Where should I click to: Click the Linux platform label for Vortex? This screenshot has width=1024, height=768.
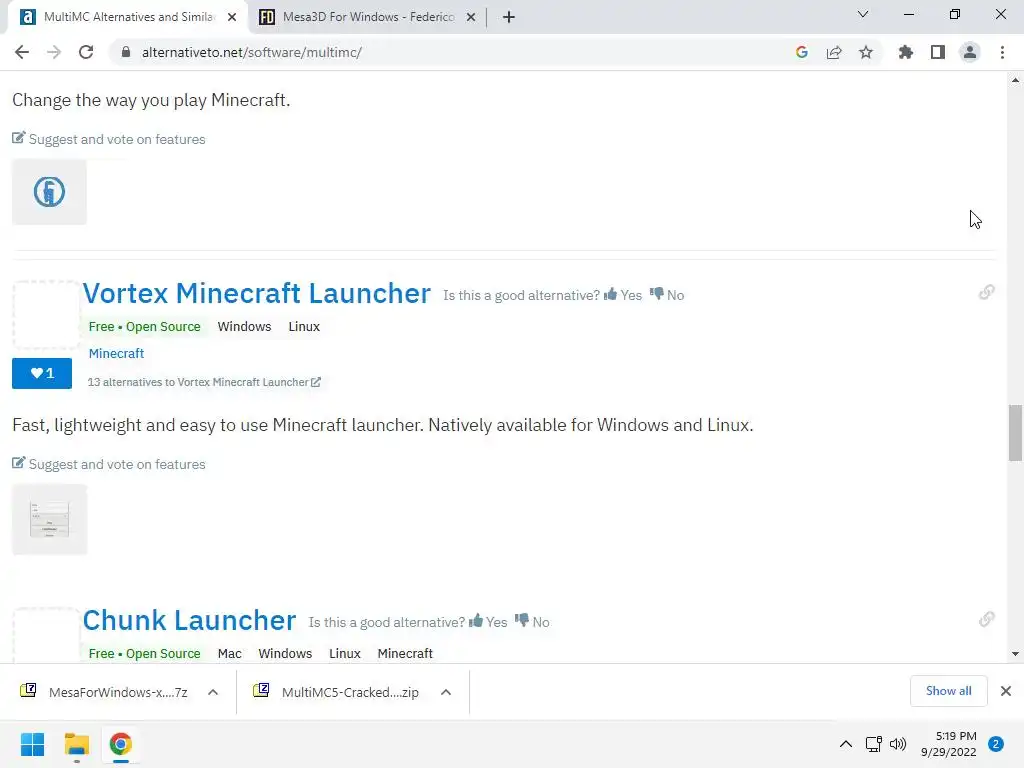click(x=304, y=327)
